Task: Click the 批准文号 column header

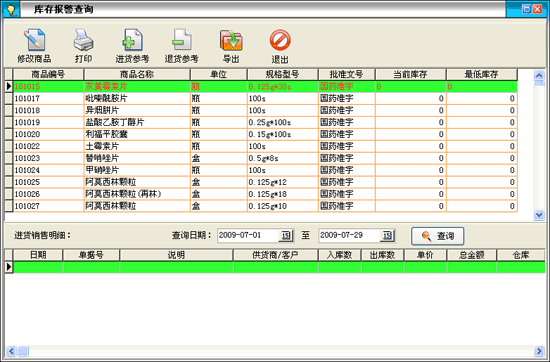Action: point(347,74)
